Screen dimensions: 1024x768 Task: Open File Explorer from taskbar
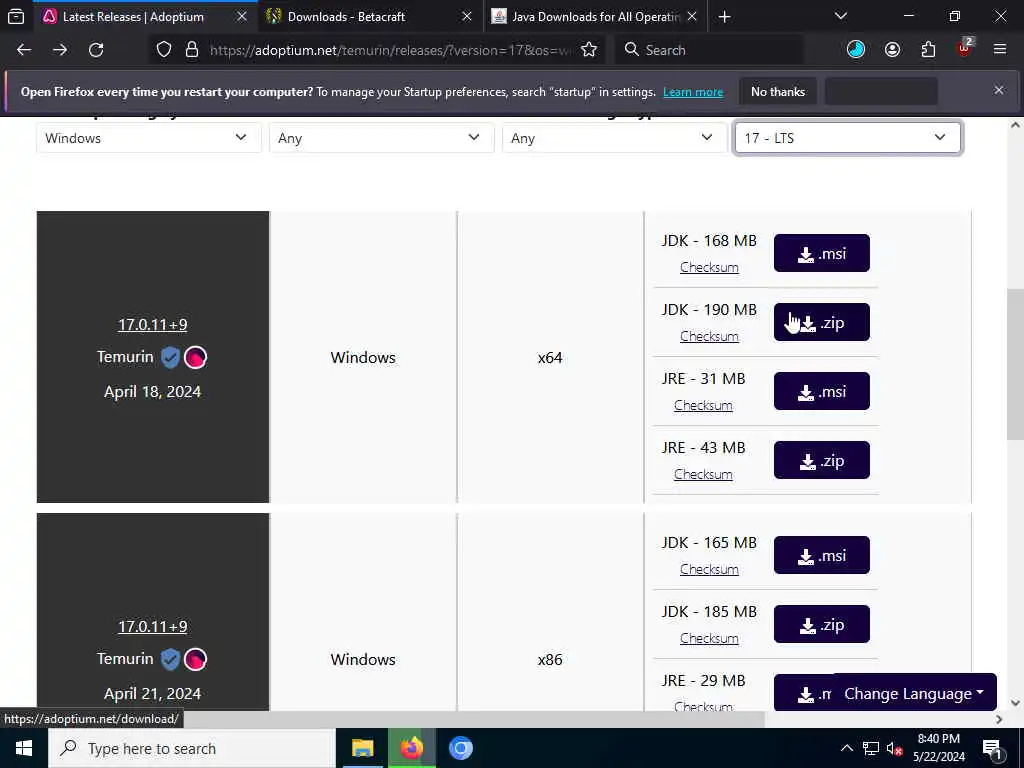(362, 748)
